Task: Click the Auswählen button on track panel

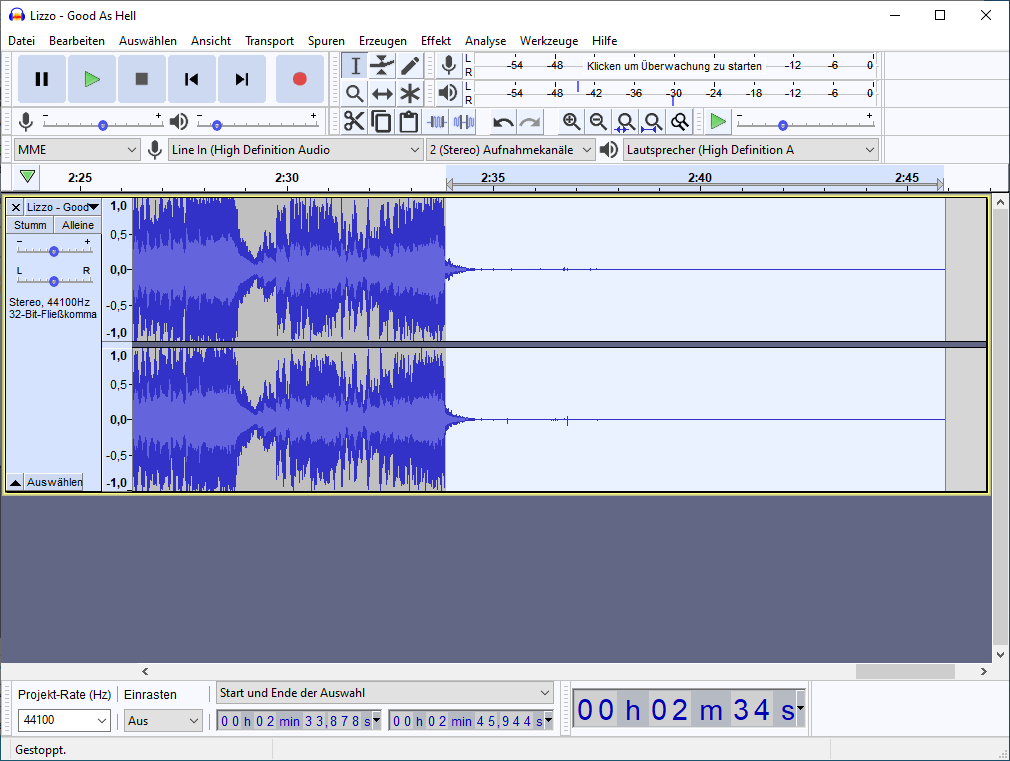Action: (x=54, y=482)
